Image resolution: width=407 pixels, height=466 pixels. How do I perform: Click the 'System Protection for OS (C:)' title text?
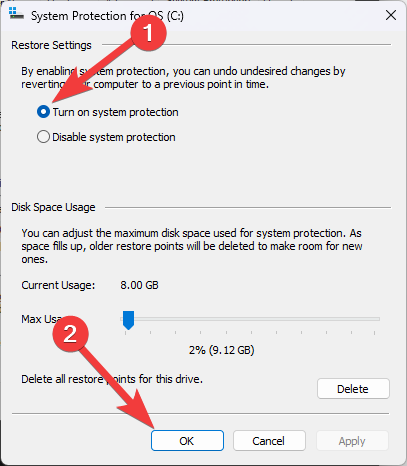[107, 16]
